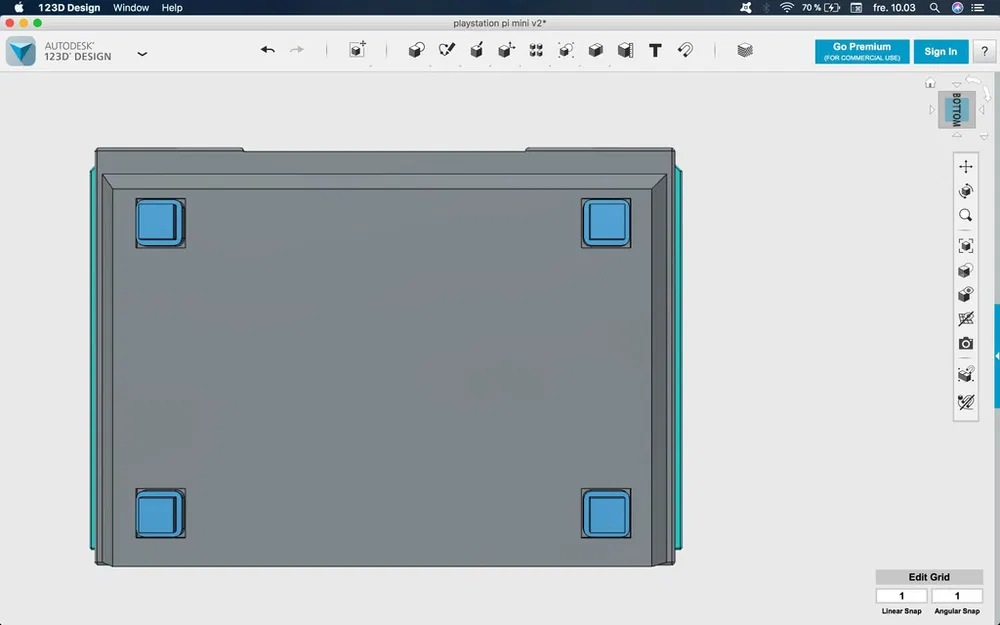Select the Sketch tool
The image size is (1000, 625).
pyautogui.click(x=446, y=50)
